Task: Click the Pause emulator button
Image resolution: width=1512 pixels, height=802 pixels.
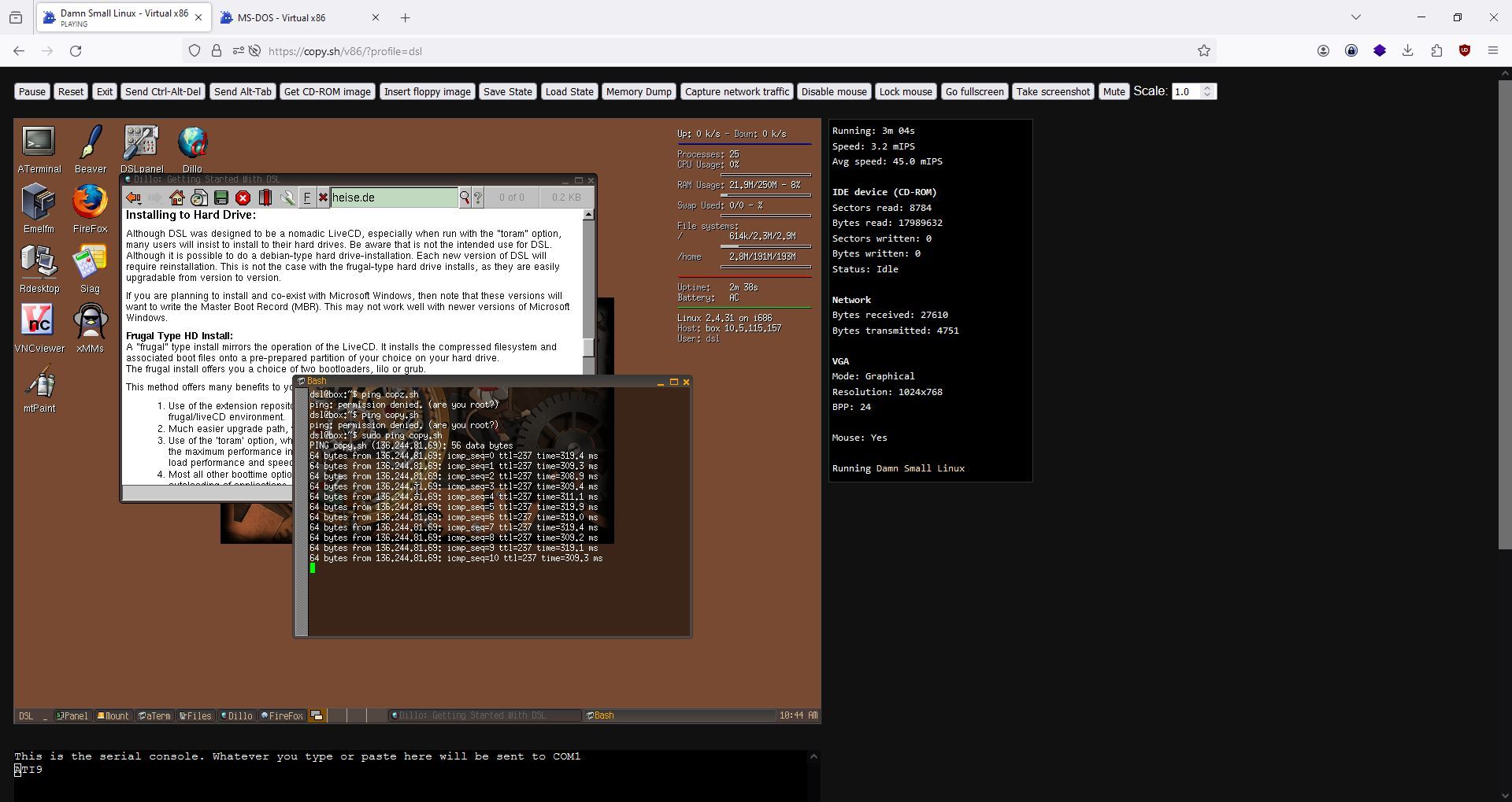Action: tap(32, 92)
